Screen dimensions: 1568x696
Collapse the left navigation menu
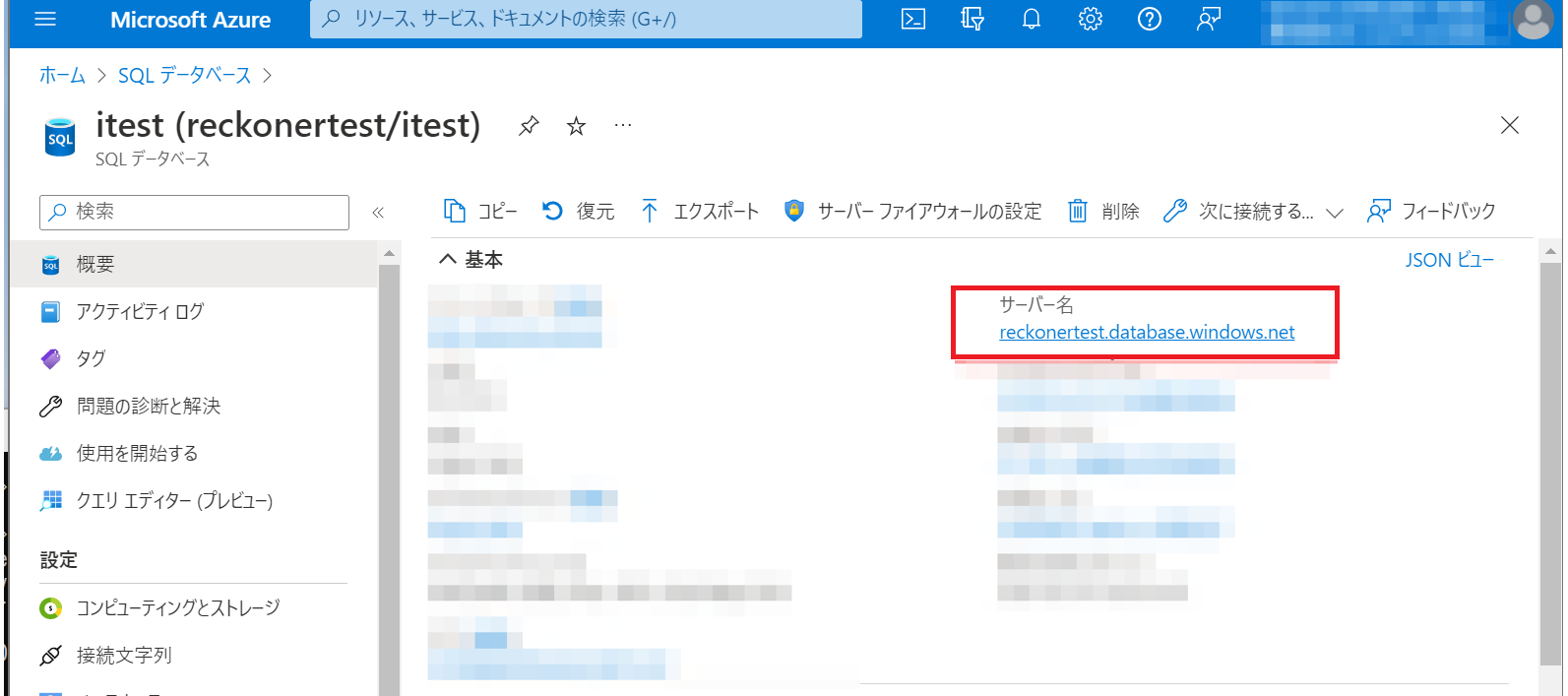coord(378,212)
